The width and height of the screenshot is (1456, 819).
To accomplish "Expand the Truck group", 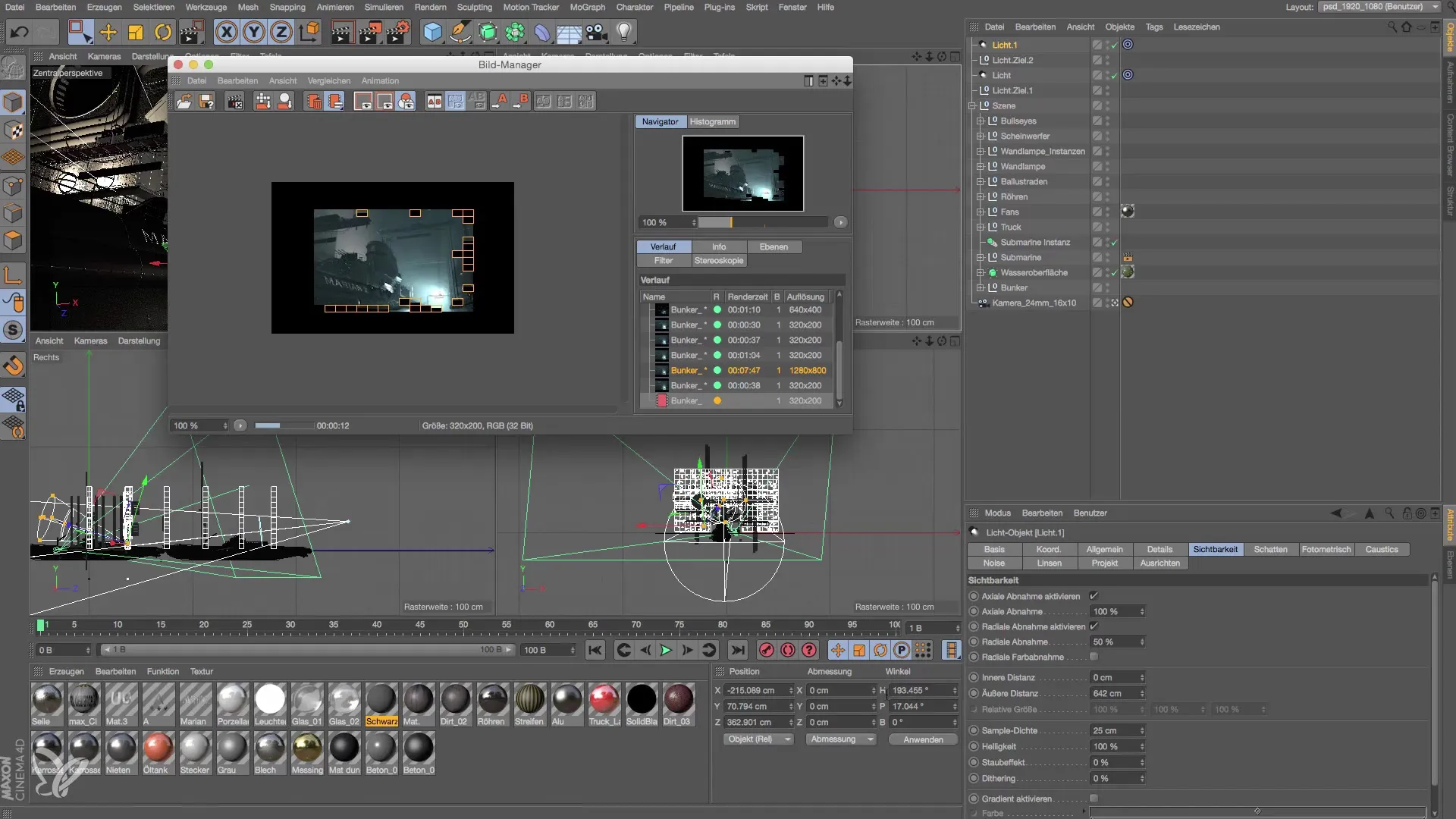I will click(981, 227).
